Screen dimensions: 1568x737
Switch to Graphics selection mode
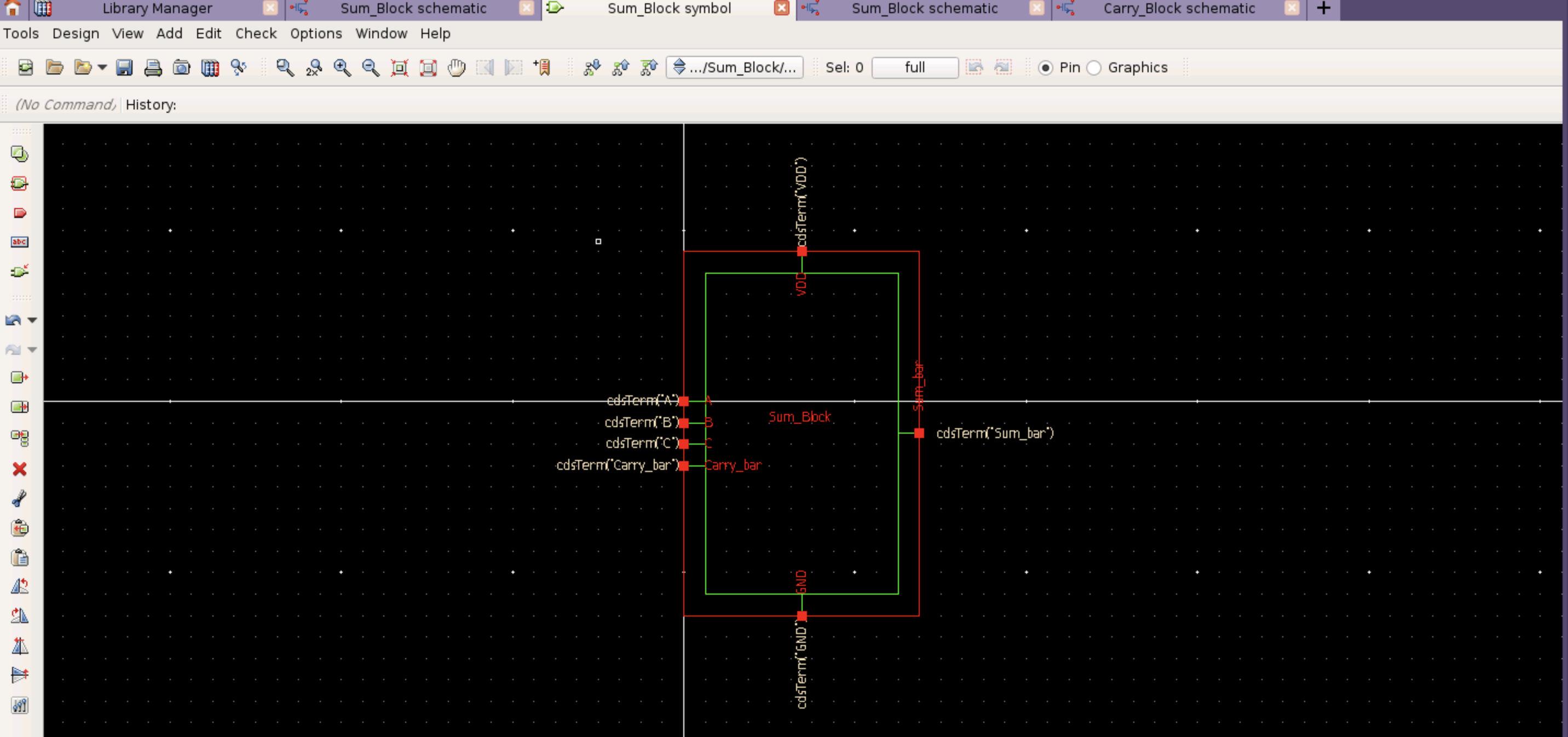pyautogui.click(x=1094, y=67)
